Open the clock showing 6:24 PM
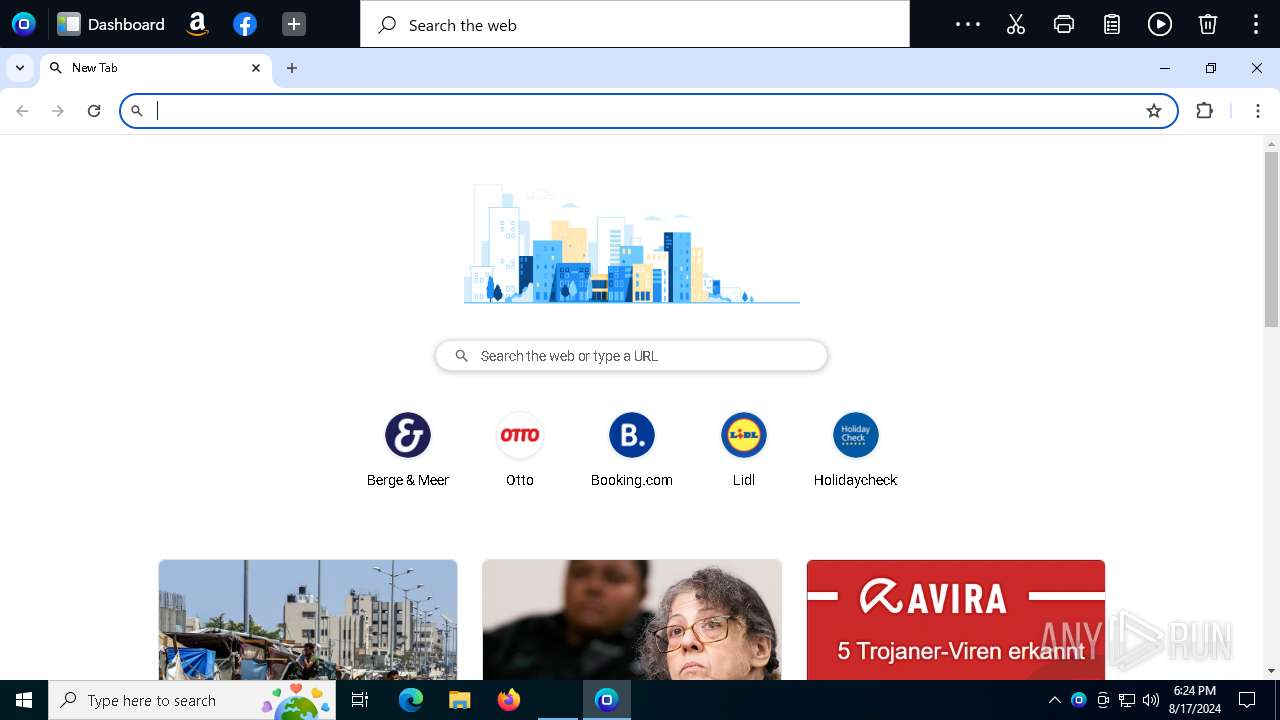 [1194, 700]
